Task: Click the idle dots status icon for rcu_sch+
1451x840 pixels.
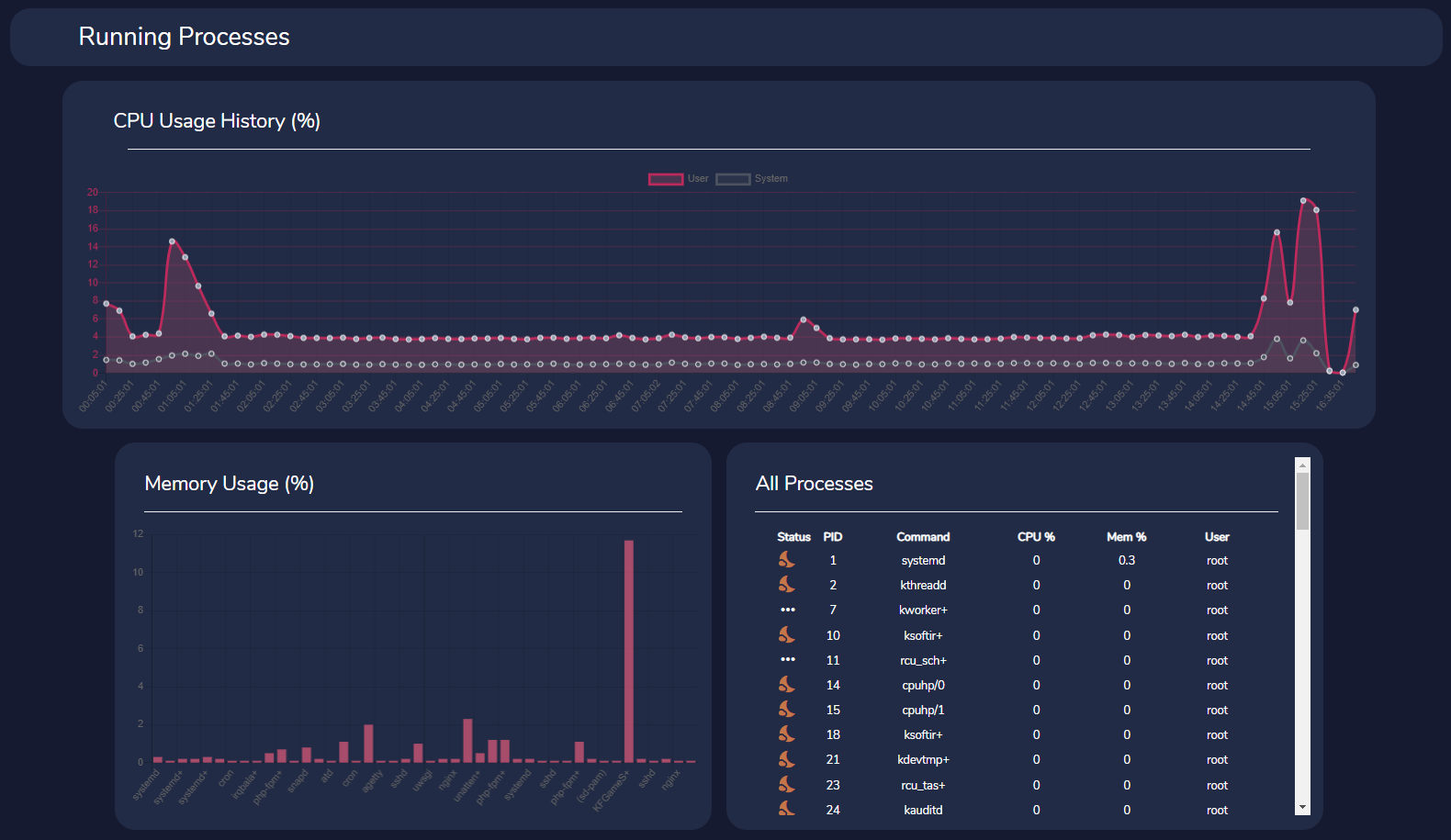Action: click(x=788, y=659)
